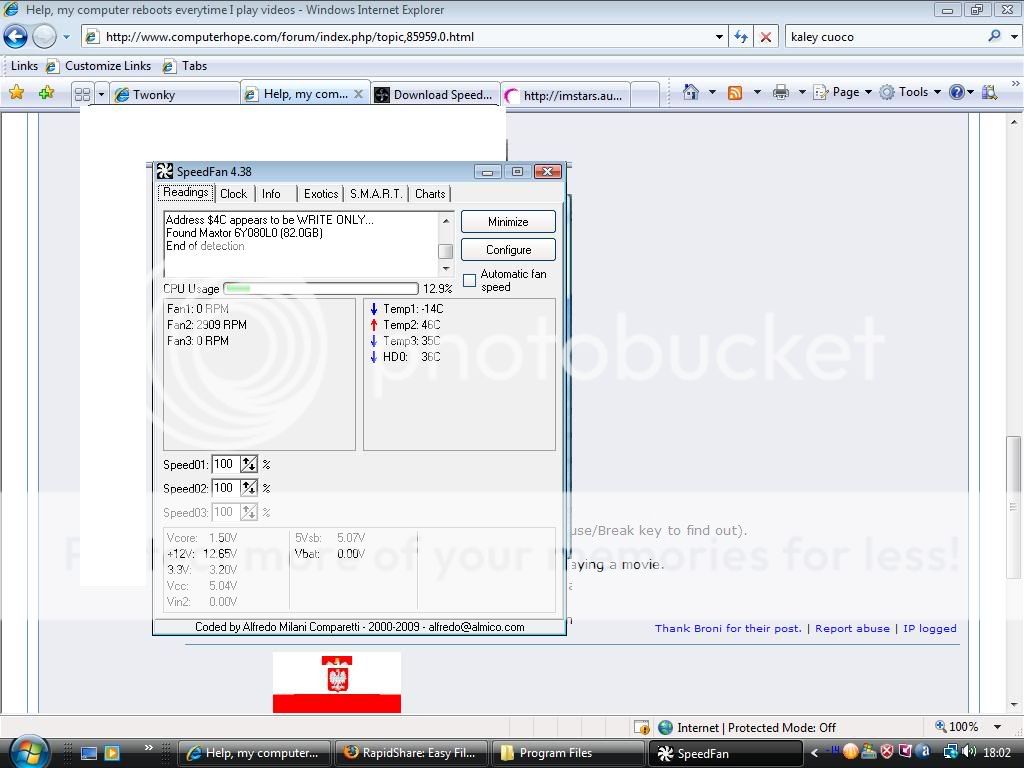Click the Print icon in IE toolbar
1024x768 pixels.
(x=781, y=92)
